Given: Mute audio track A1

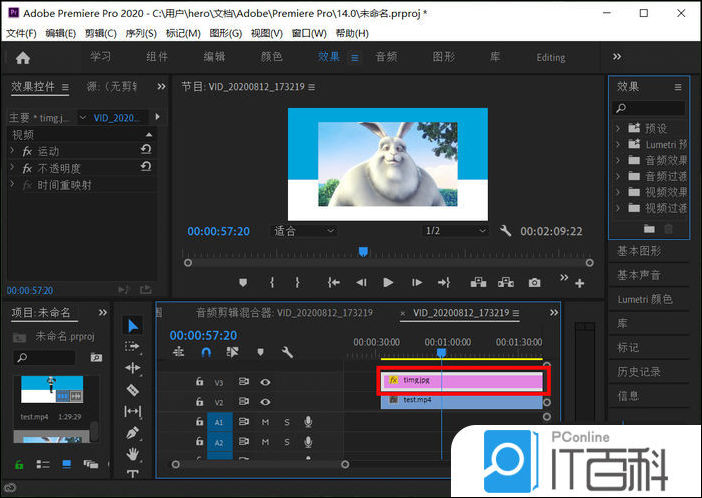Looking at the screenshot, I should coord(265,422).
